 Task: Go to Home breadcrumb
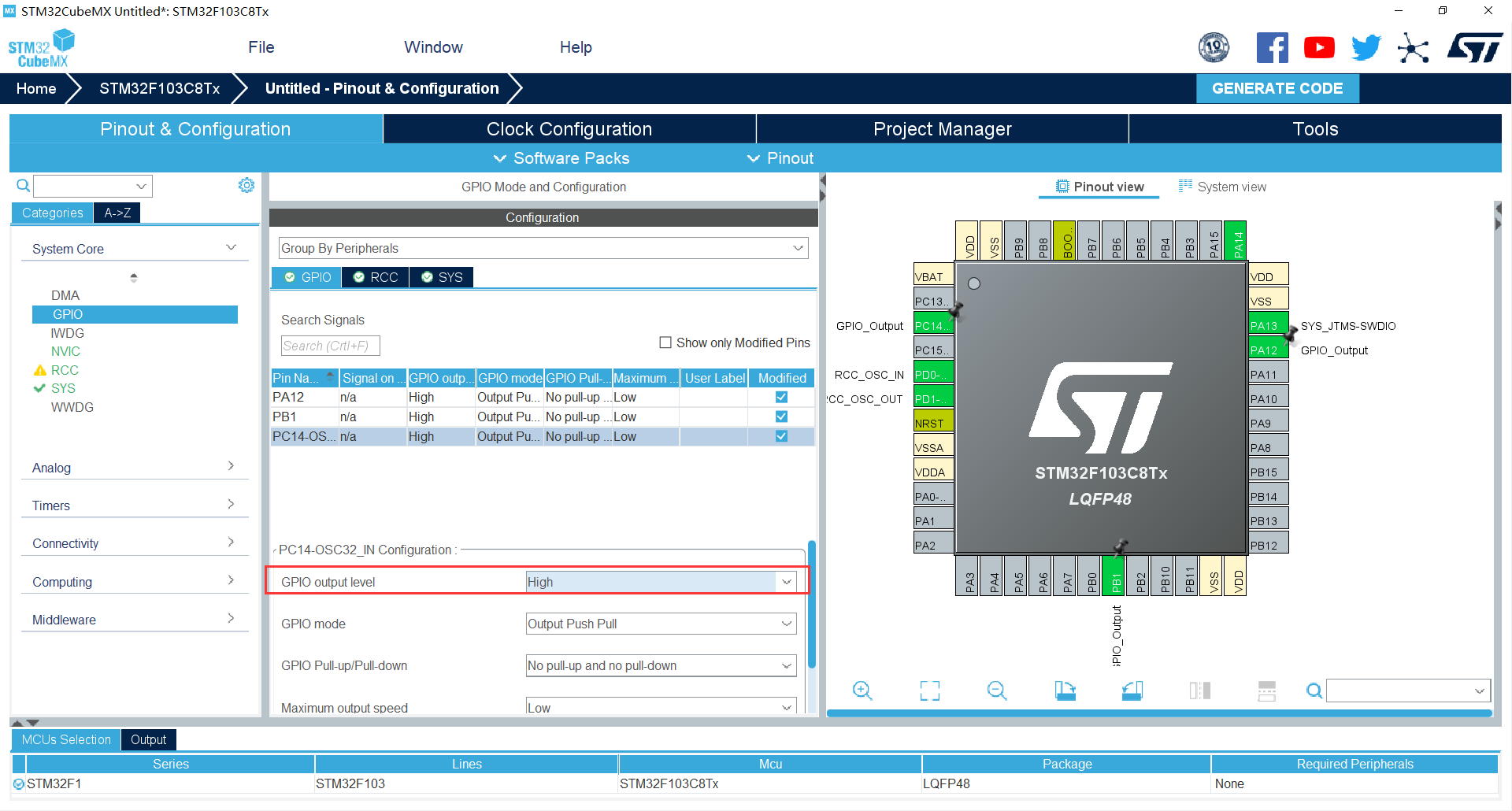click(x=36, y=88)
